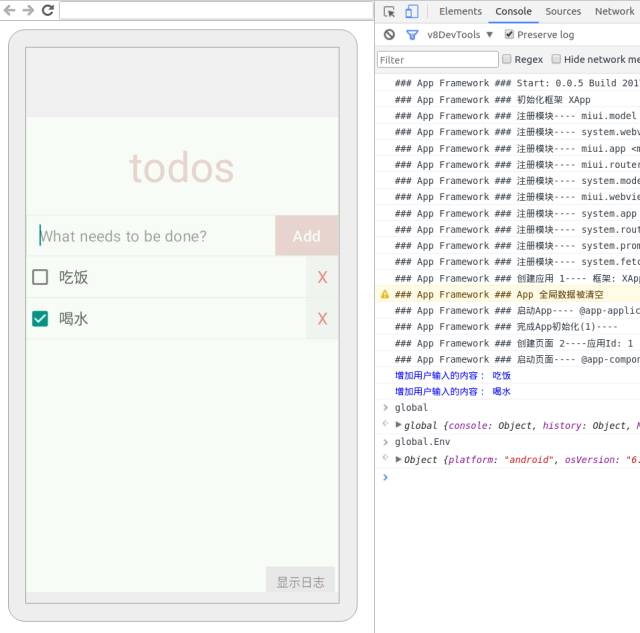Expand the global object result

tap(398, 425)
